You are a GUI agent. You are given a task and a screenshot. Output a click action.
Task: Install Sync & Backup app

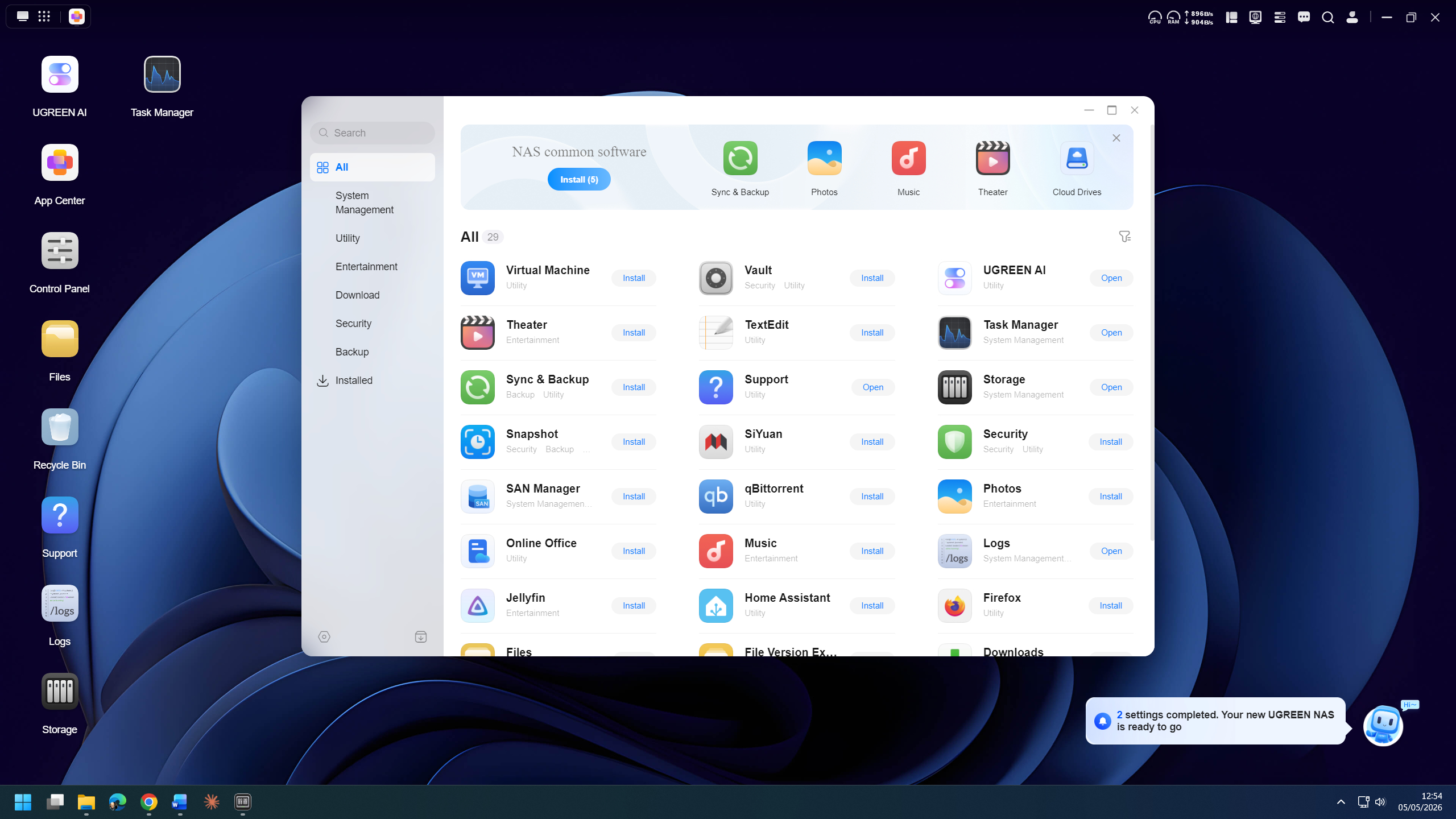pyautogui.click(x=634, y=387)
